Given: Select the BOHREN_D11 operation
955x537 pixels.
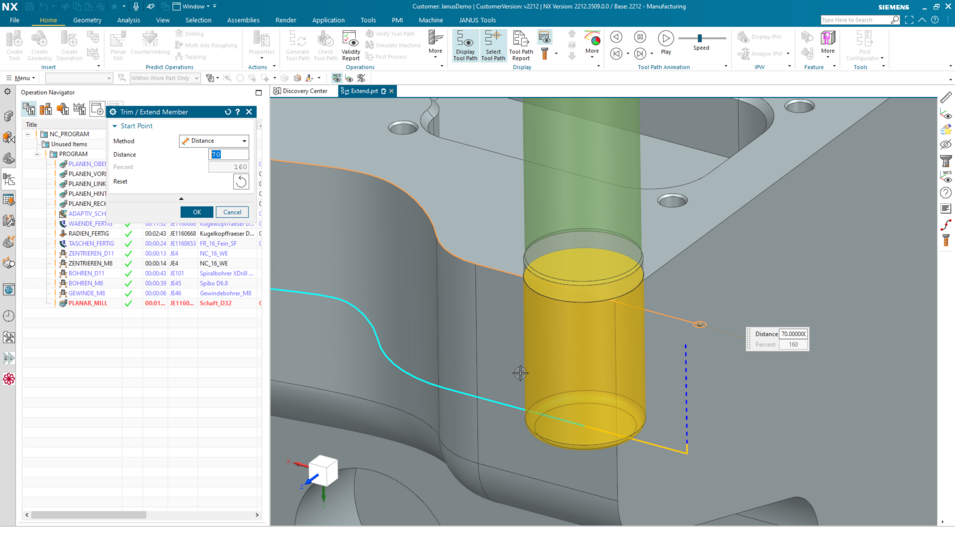Looking at the screenshot, I should (86, 273).
